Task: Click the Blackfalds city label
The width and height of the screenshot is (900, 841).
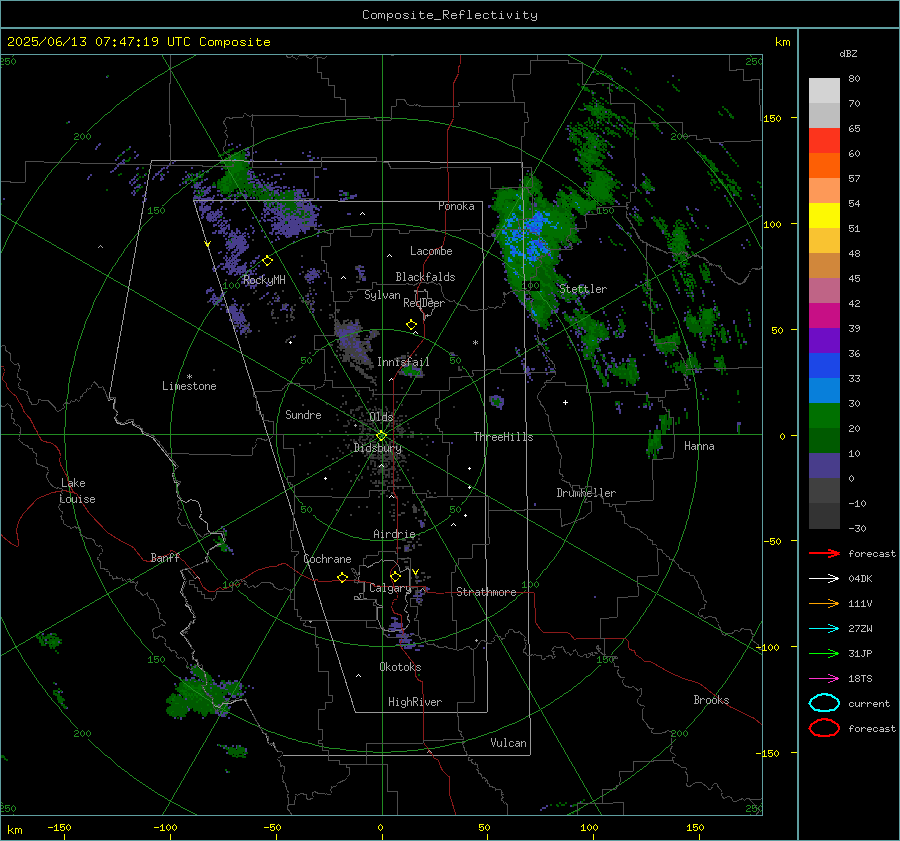Action: [425, 277]
